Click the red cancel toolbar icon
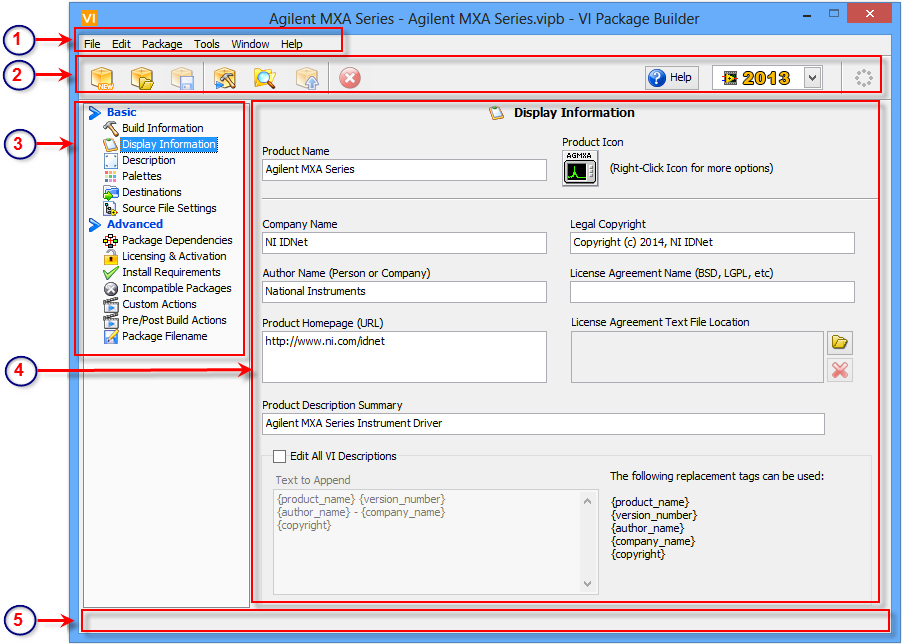This screenshot has width=902, height=644. coord(349,78)
